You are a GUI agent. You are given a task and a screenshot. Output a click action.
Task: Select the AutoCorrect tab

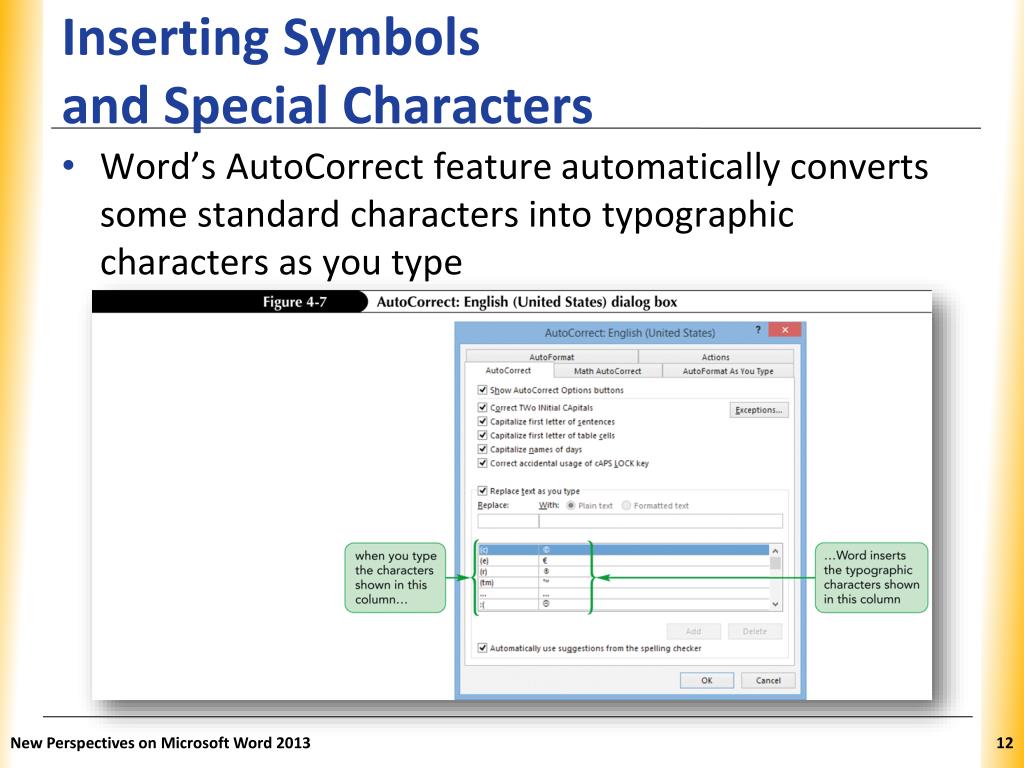(x=509, y=370)
